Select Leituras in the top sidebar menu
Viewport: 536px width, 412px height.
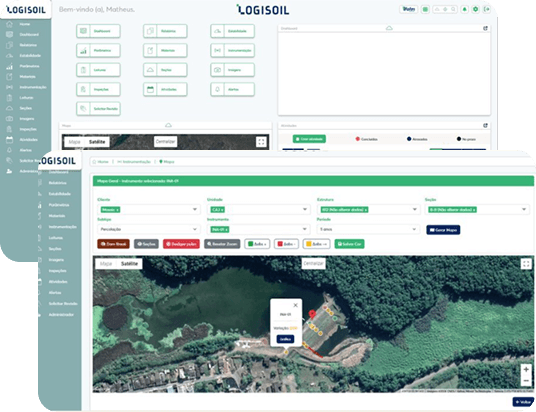pyautogui.click(x=26, y=97)
